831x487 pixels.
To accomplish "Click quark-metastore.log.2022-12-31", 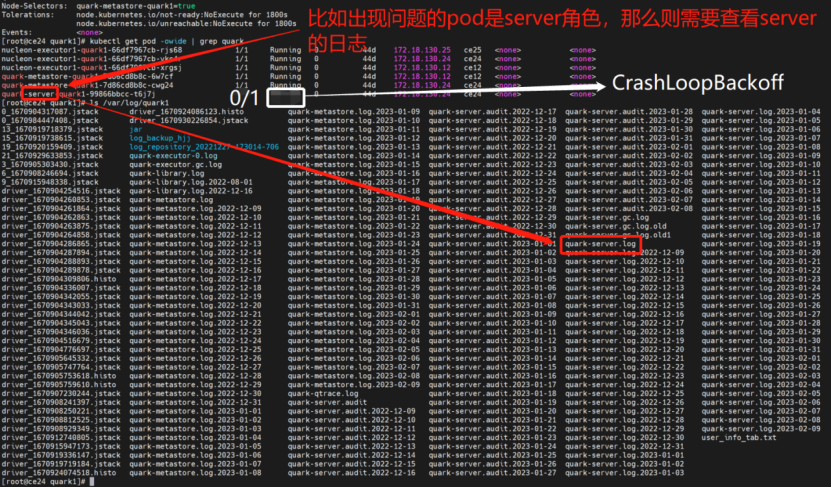I will [195, 402].
